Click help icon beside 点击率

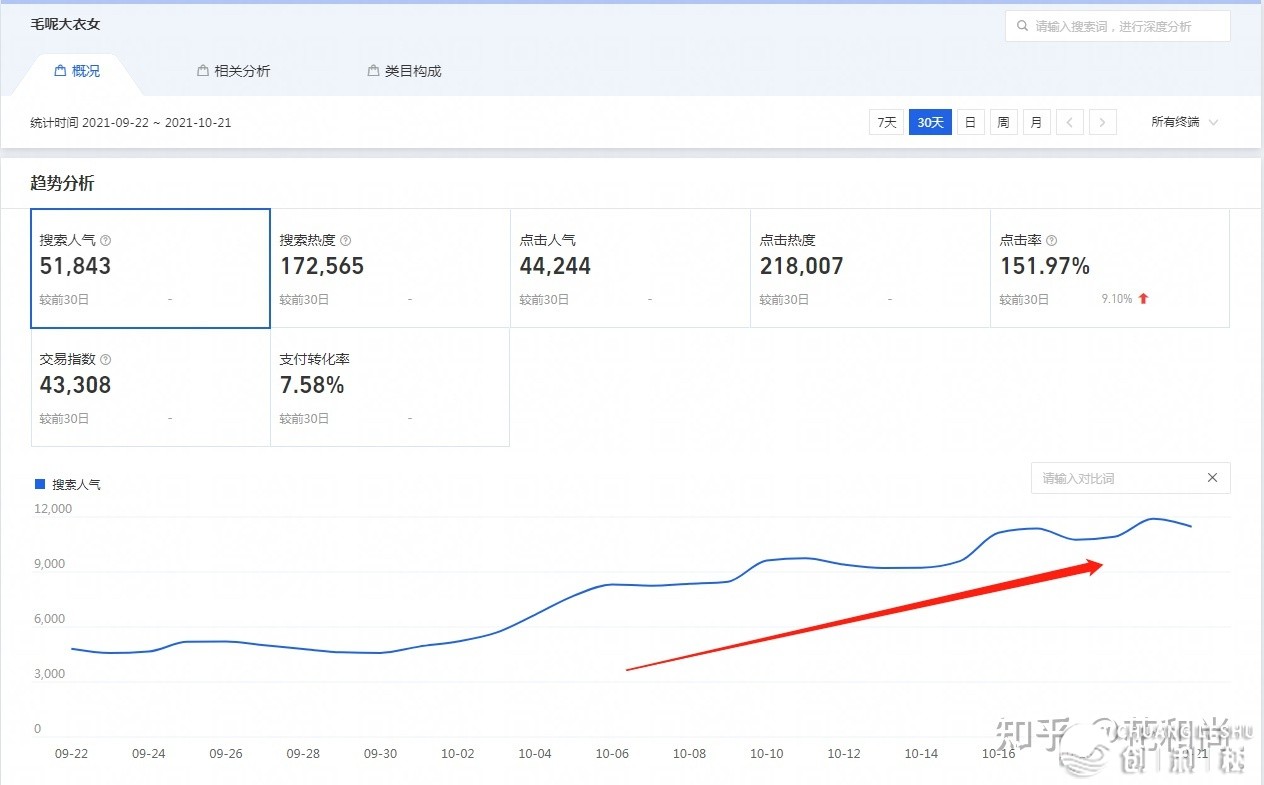tap(1052, 241)
